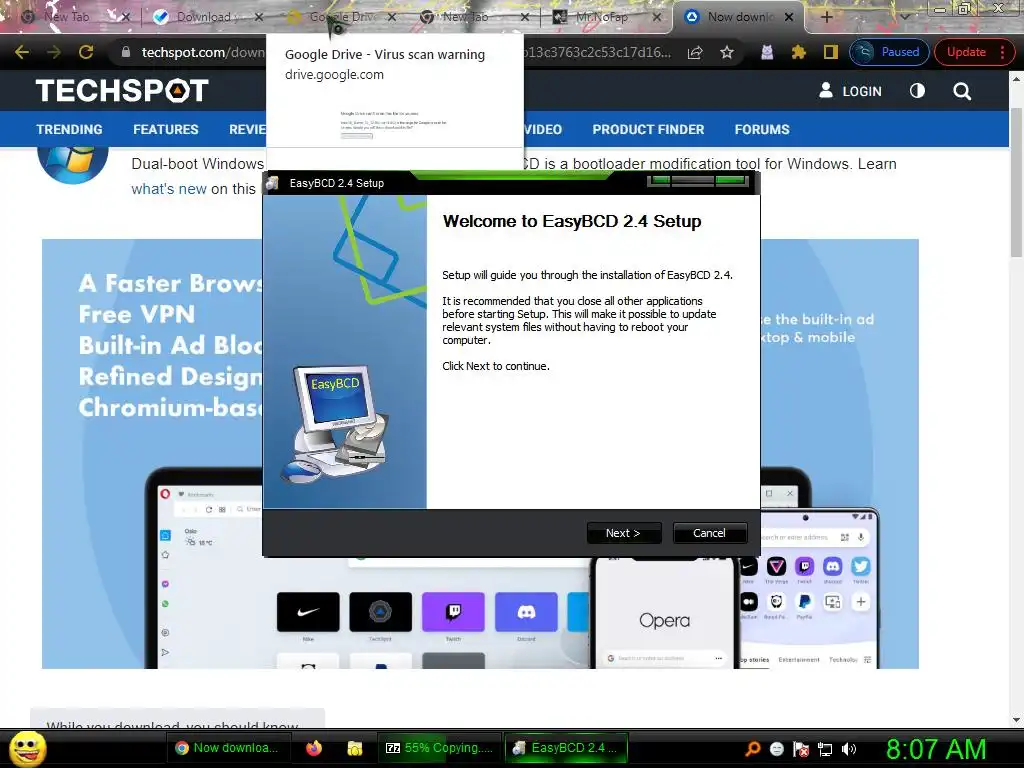Open the TechSpot LOGIN link

click(x=850, y=91)
